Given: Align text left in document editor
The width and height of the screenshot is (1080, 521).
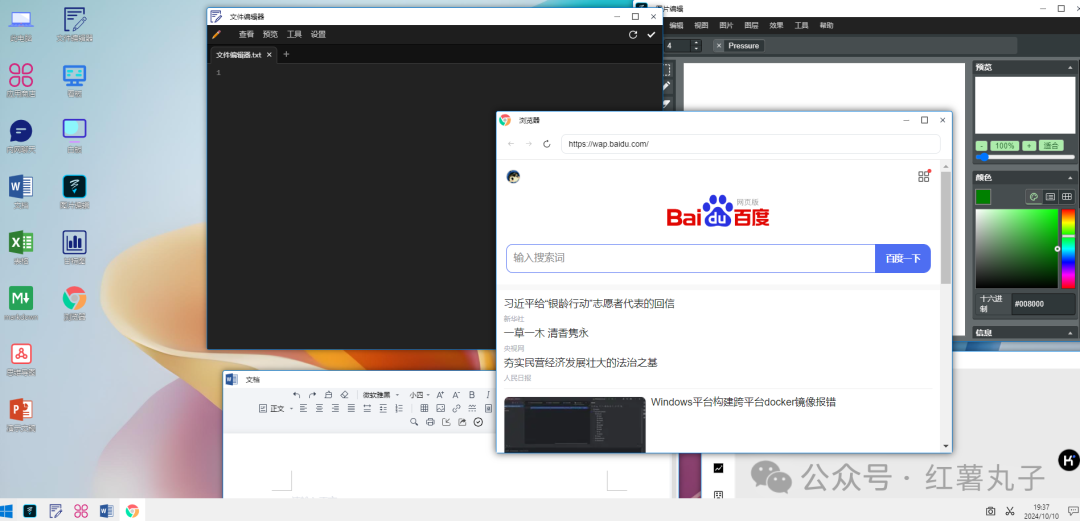Looking at the screenshot, I should tap(303, 409).
